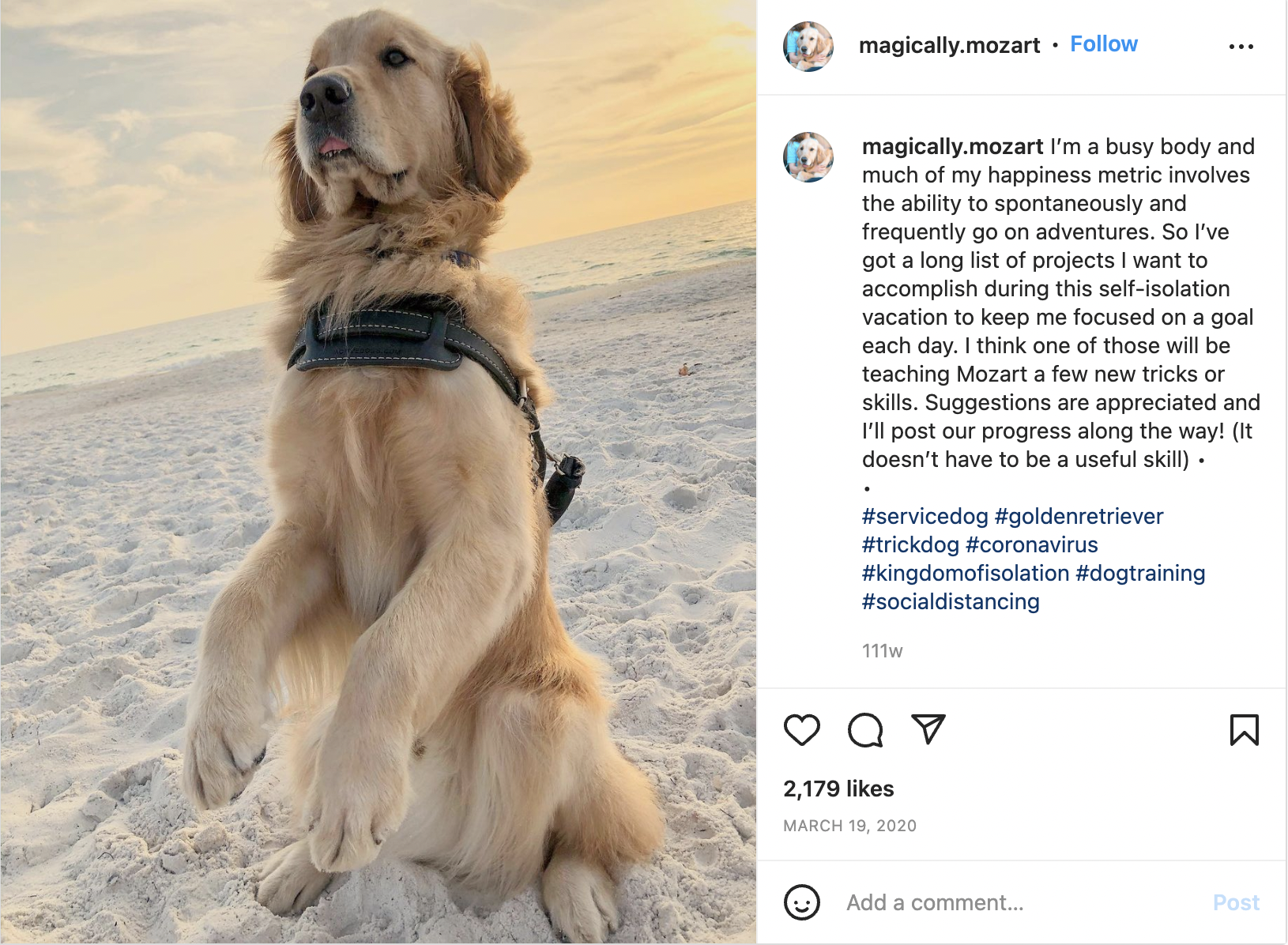Open the #coronavirus hashtag
The image size is (1288, 945).
(x=1032, y=545)
